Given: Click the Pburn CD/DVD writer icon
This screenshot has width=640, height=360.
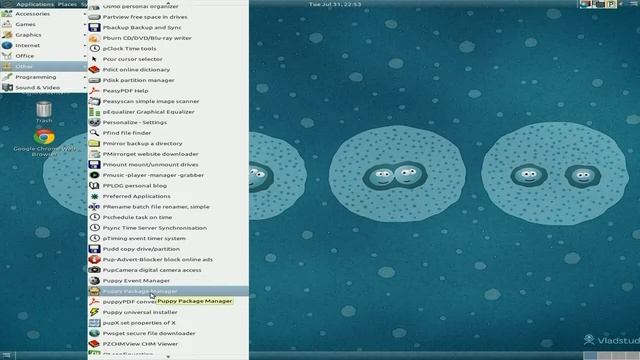Looking at the screenshot, I should pos(94,38).
